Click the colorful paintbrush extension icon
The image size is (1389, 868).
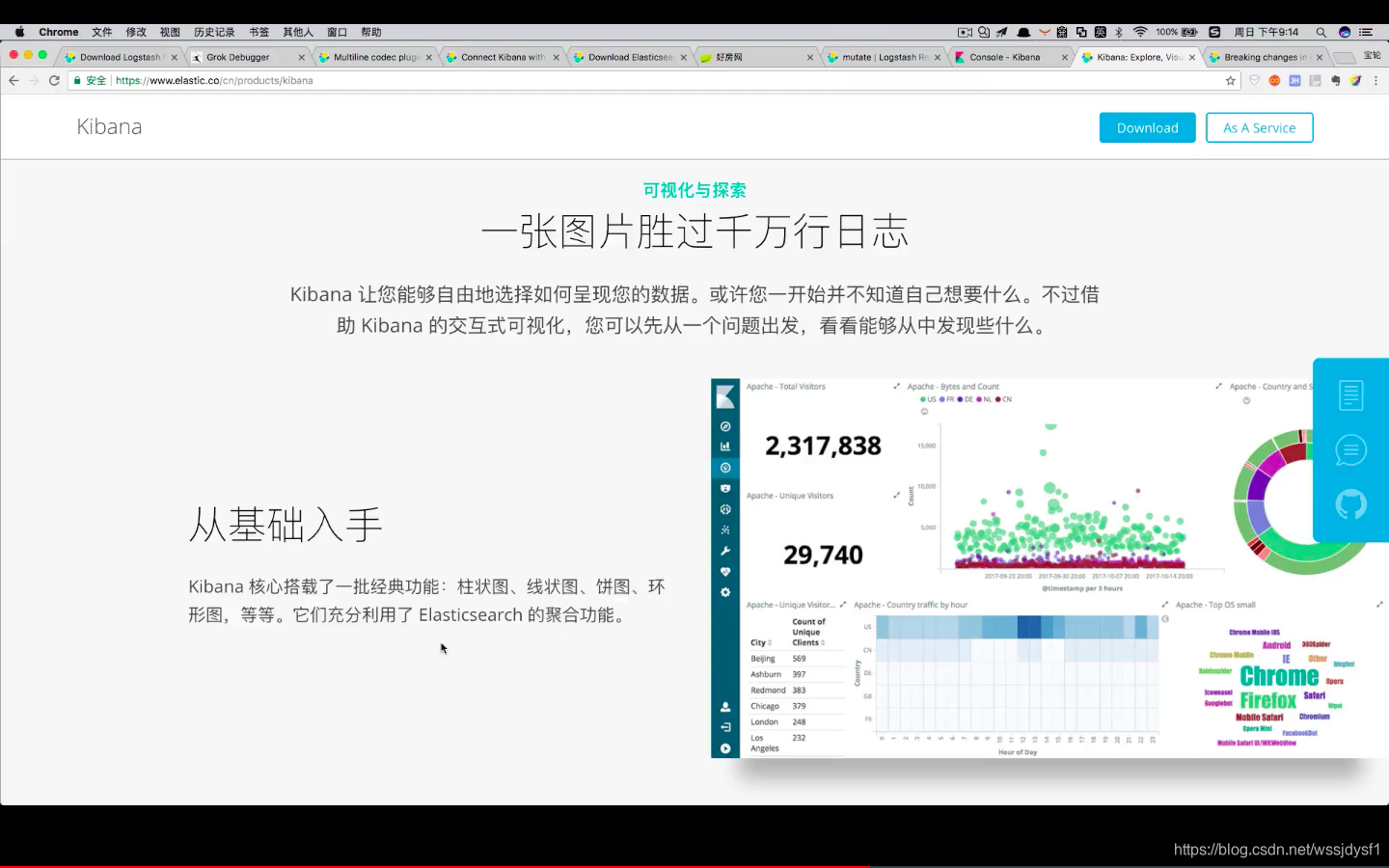click(1355, 81)
